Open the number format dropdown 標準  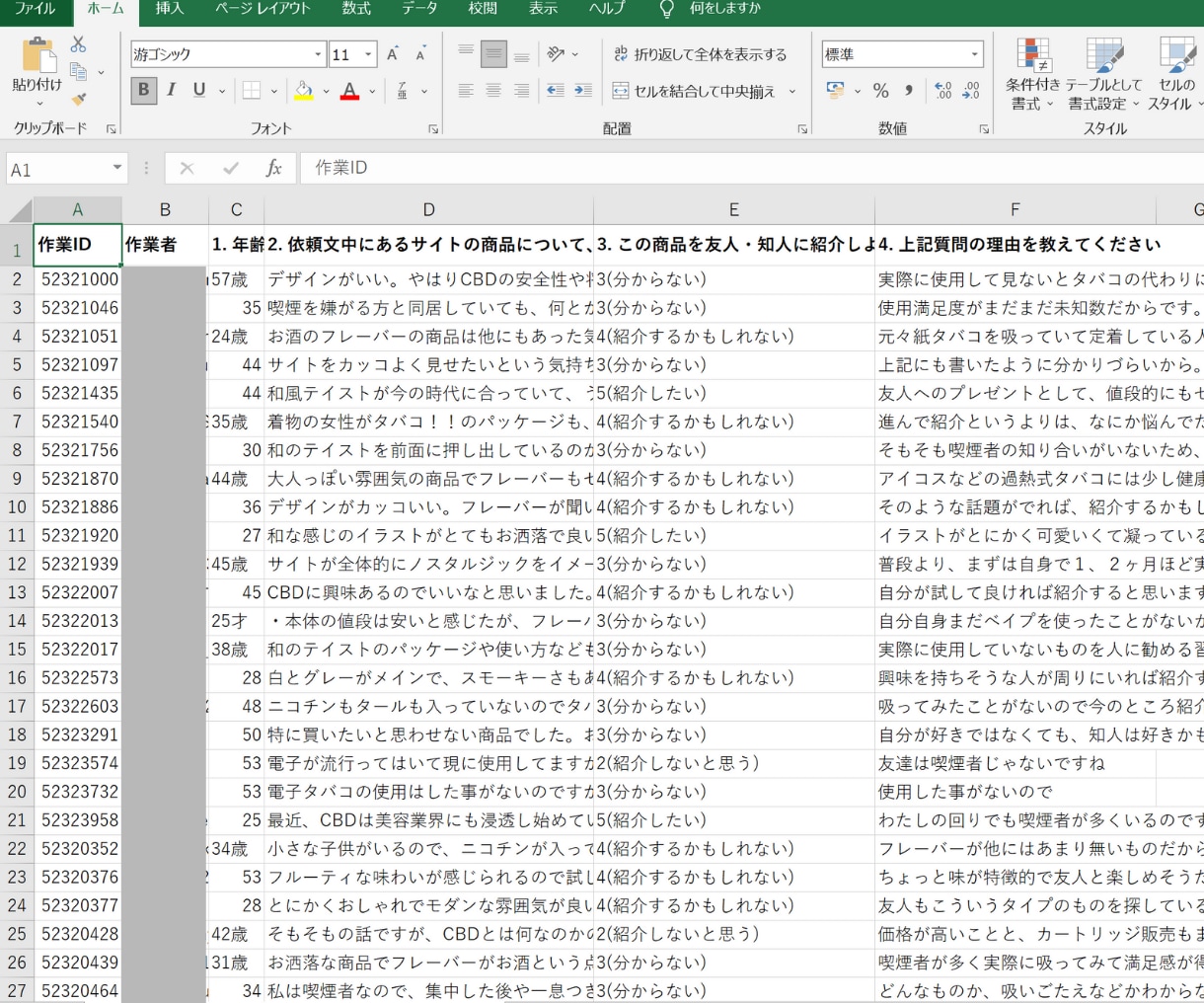click(x=975, y=54)
